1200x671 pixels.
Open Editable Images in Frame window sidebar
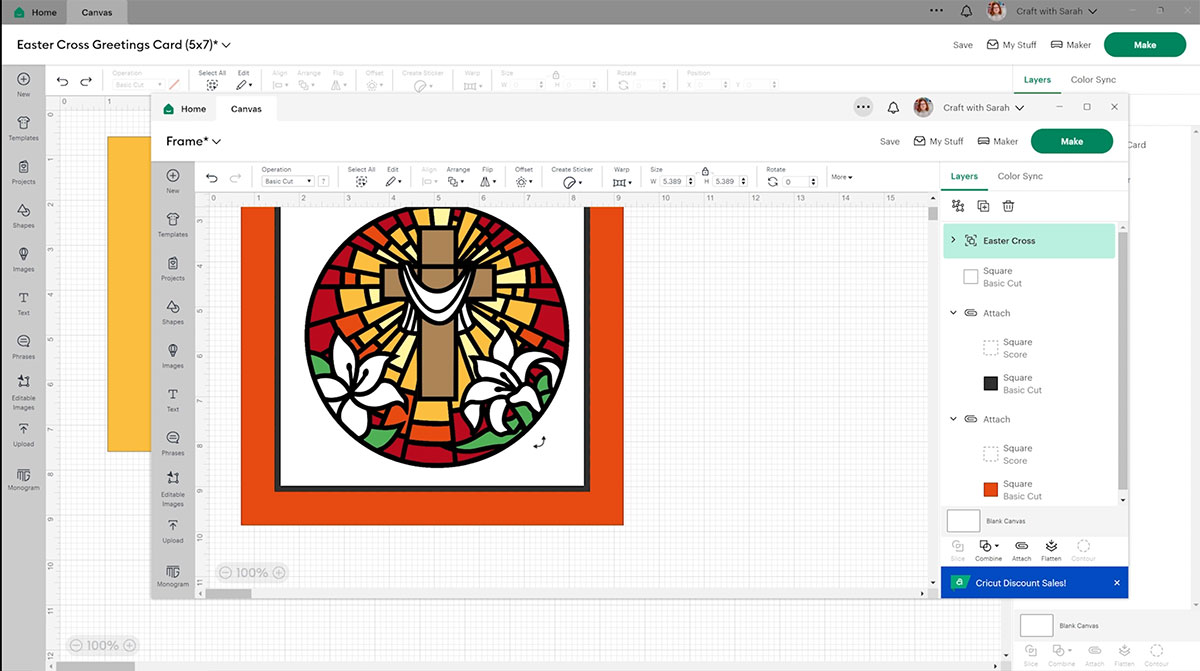tap(173, 489)
